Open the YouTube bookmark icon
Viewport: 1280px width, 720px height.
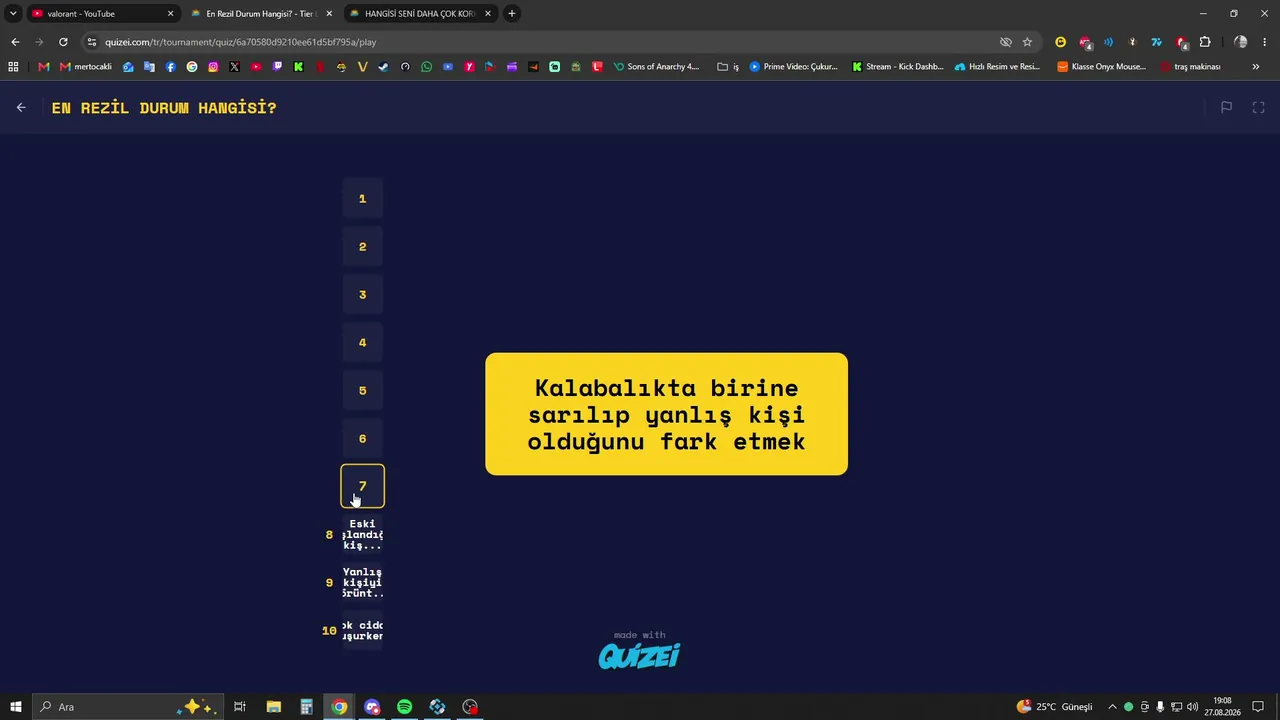coord(256,67)
